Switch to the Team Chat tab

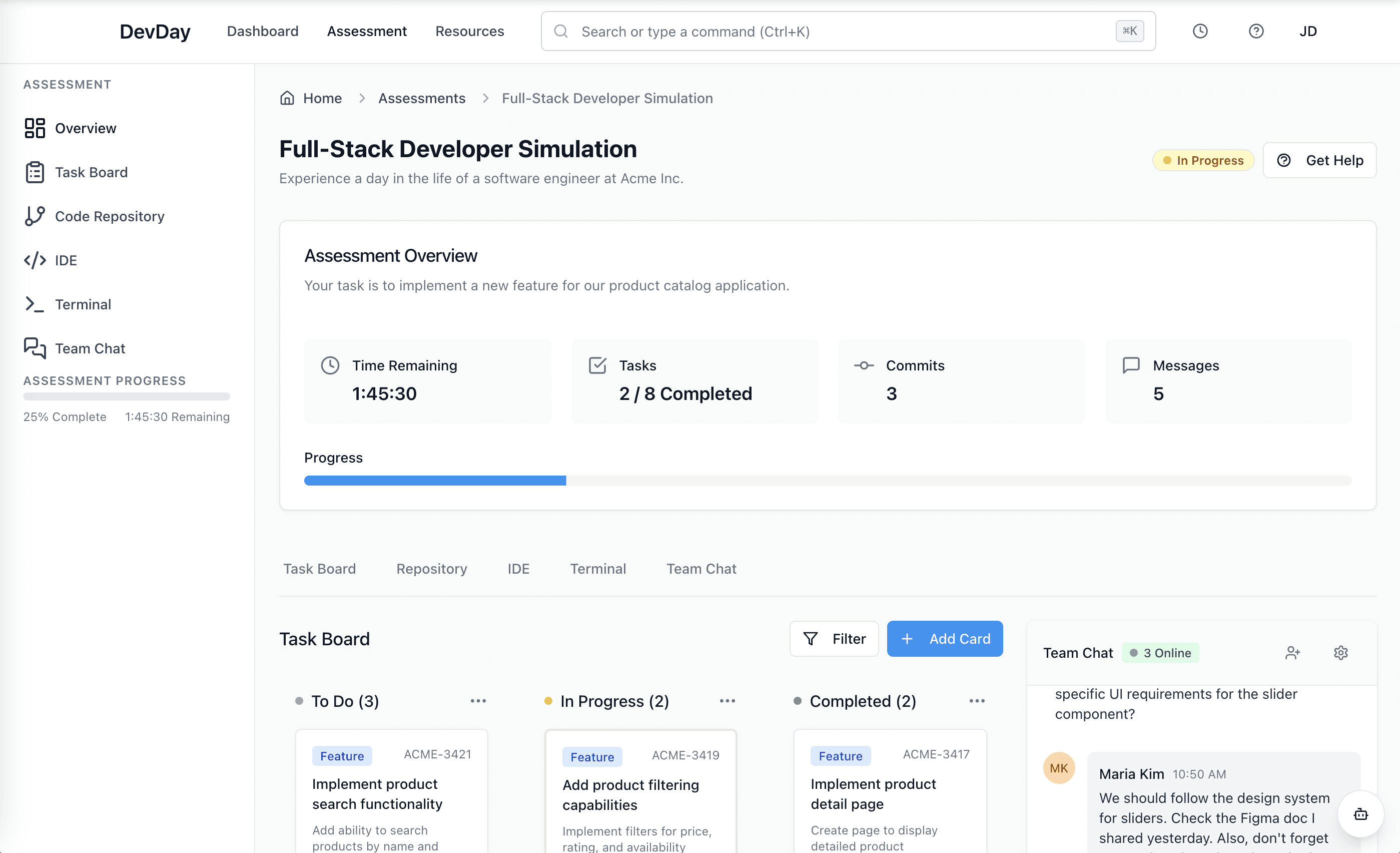(702, 569)
